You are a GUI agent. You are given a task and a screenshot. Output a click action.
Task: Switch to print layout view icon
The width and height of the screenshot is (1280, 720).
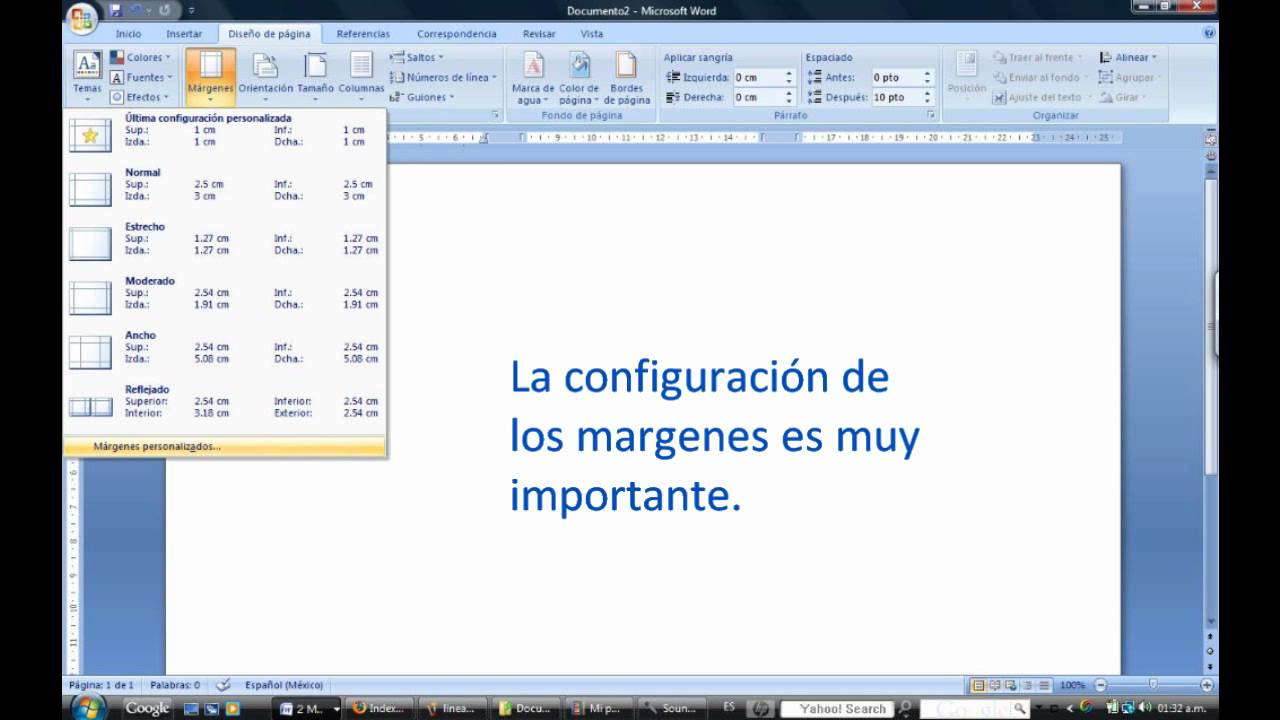980,685
